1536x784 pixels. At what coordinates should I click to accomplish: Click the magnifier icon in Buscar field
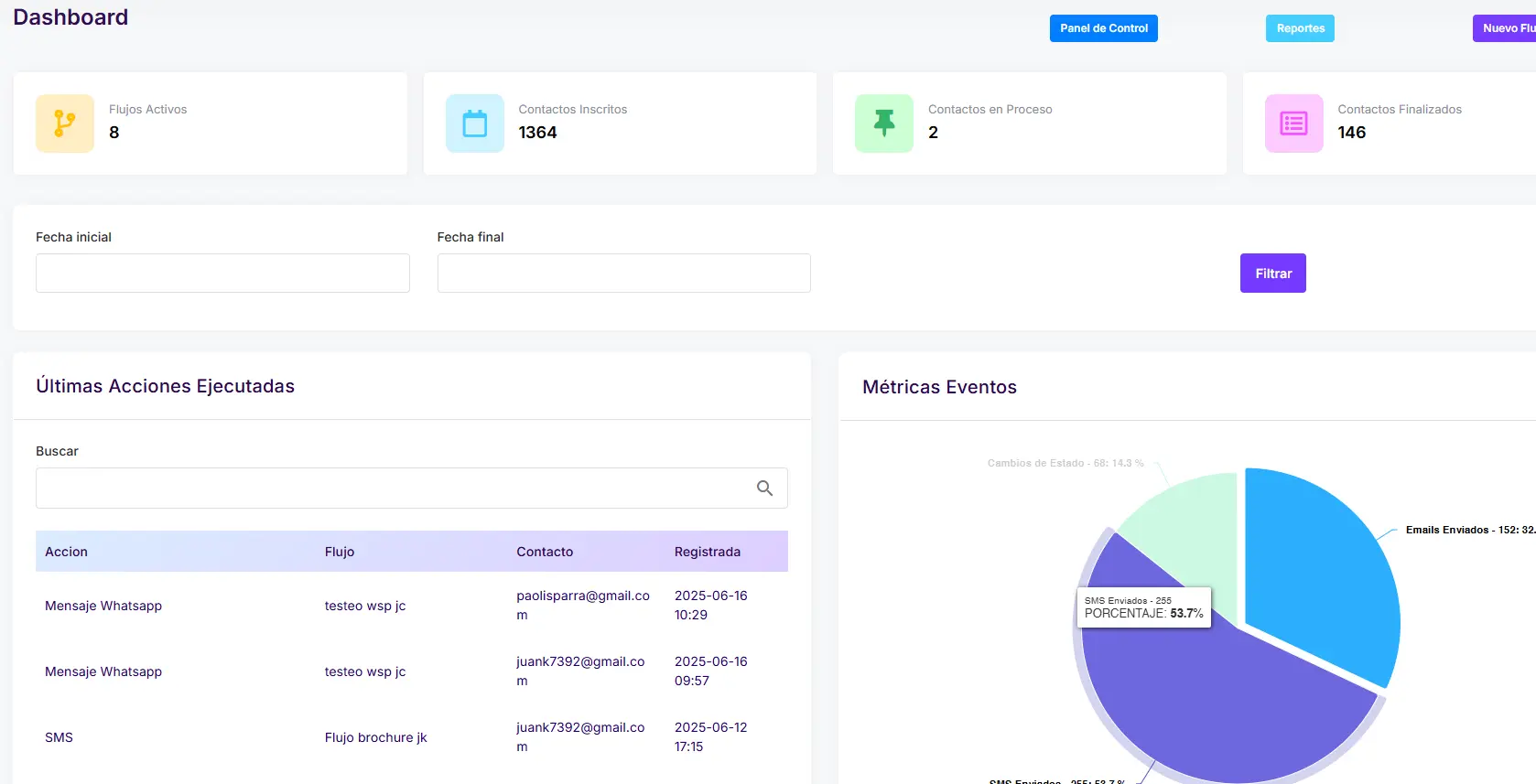pos(764,489)
